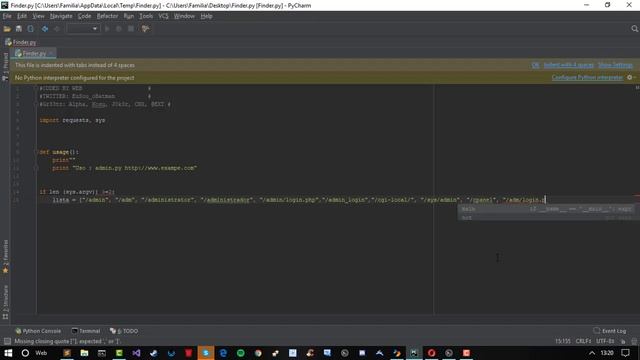The image size is (640, 360).
Task: Open Steam from taskbar
Action: click(154, 353)
